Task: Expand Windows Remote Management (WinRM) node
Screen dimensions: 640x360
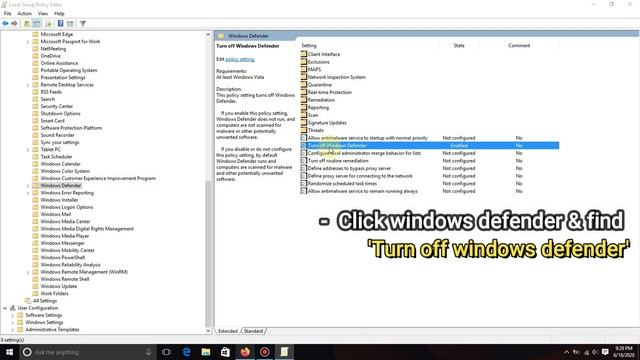Action: (28, 272)
